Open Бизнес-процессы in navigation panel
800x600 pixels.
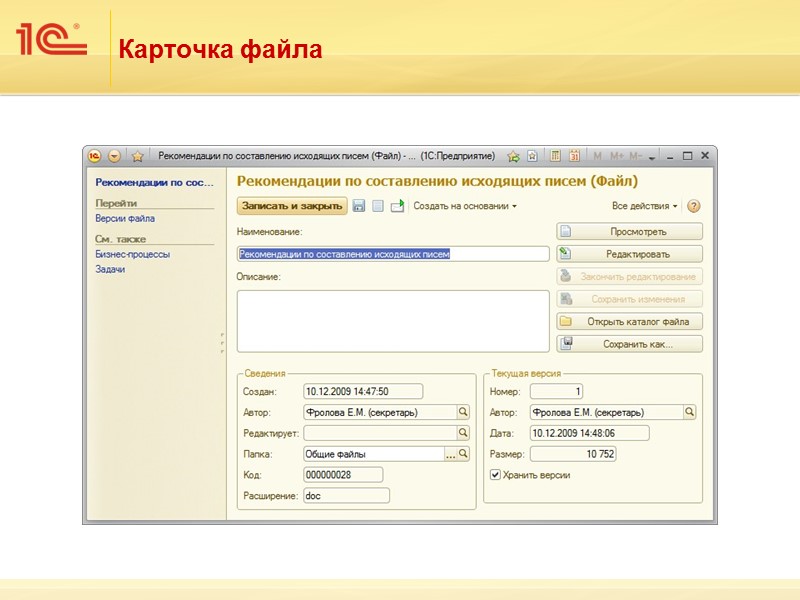pos(133,254)
